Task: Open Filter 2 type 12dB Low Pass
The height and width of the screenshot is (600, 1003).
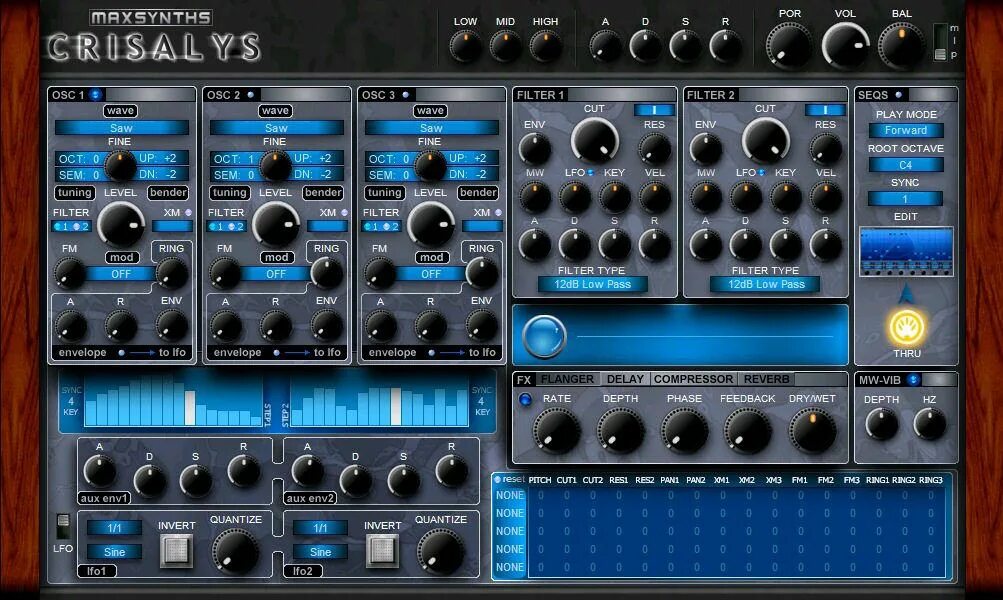Action: [764, 285]
